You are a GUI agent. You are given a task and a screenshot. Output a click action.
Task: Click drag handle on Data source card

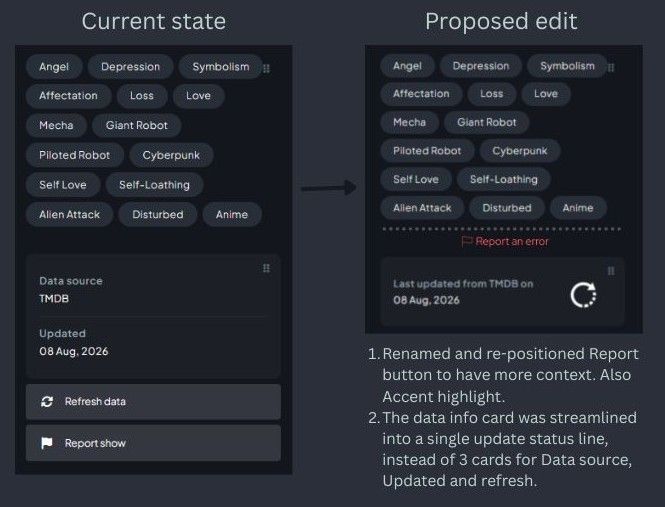click(266, 268)
